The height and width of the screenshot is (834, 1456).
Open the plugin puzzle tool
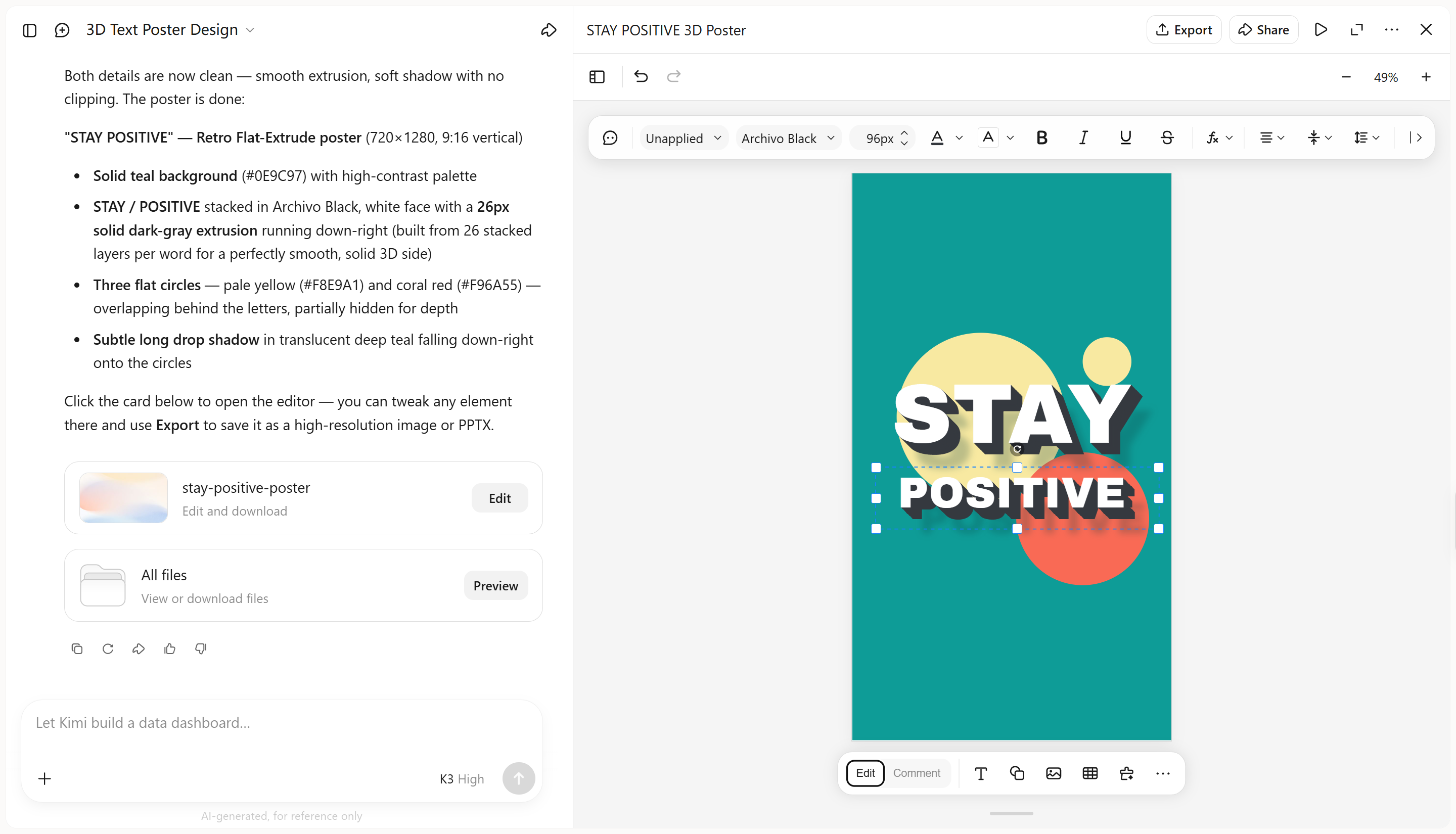[x=1126, y=773]
